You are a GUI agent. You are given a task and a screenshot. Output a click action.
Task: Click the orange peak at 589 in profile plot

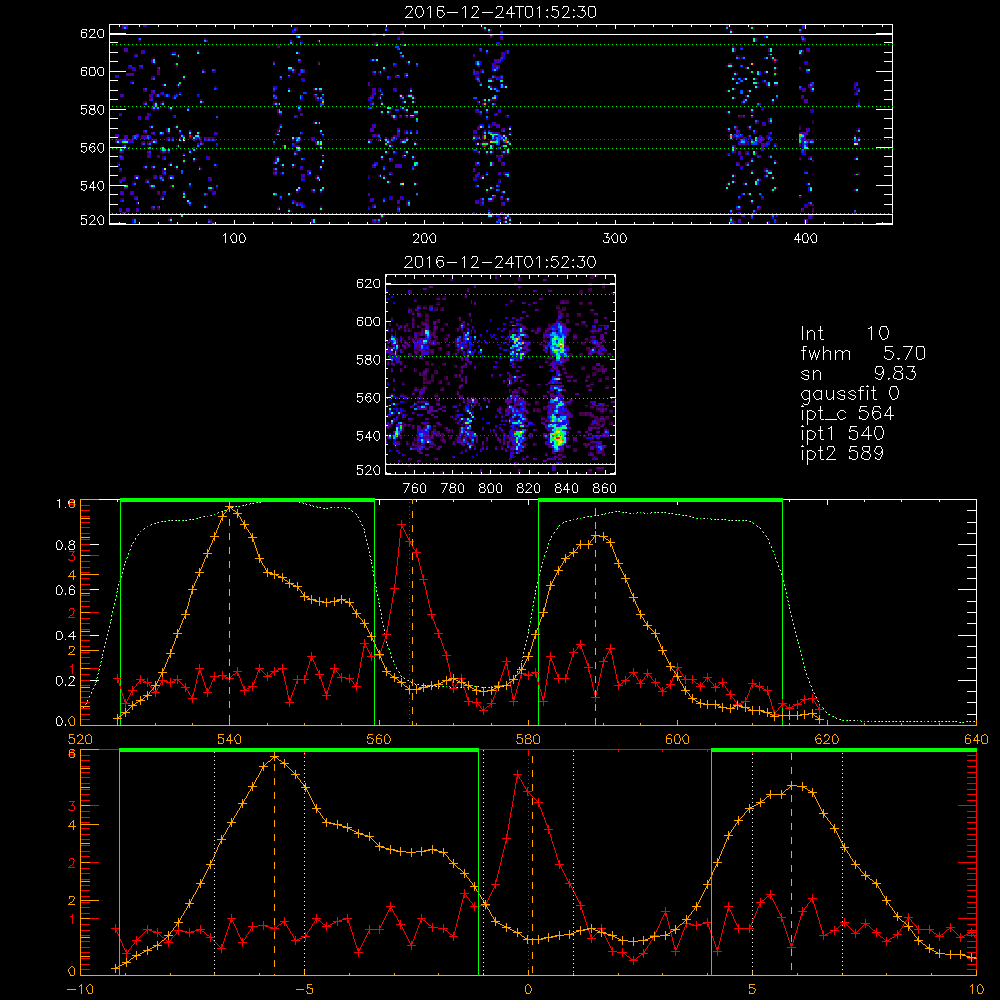596,536
